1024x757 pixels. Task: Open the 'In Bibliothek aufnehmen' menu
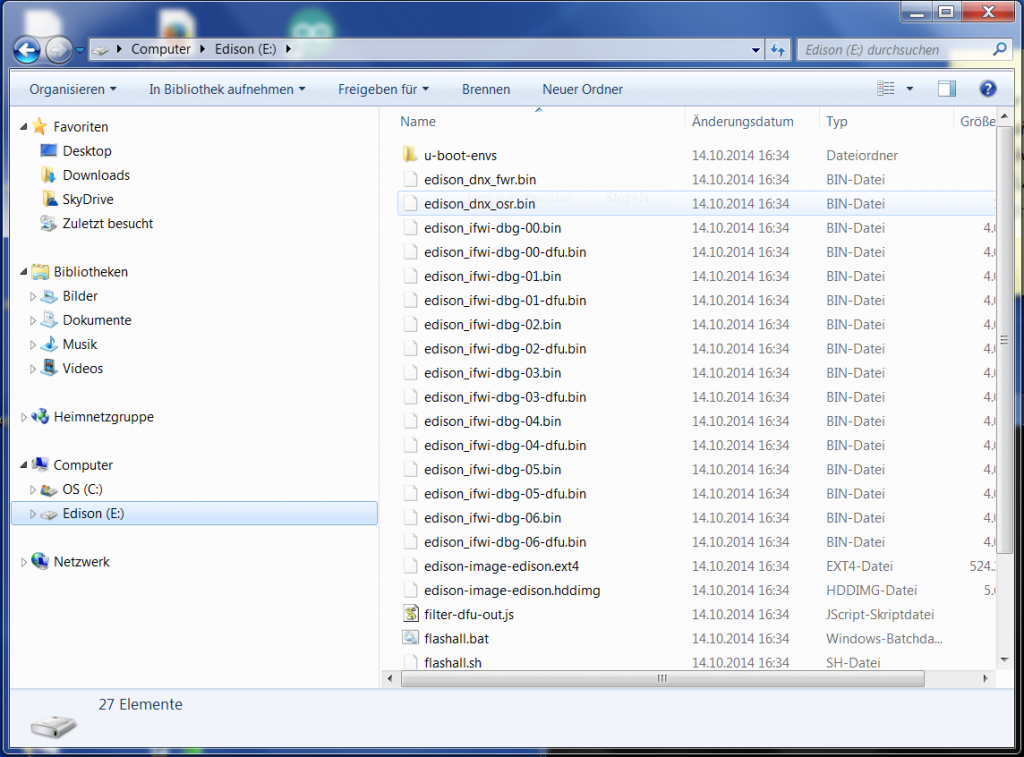click(227, 89)
